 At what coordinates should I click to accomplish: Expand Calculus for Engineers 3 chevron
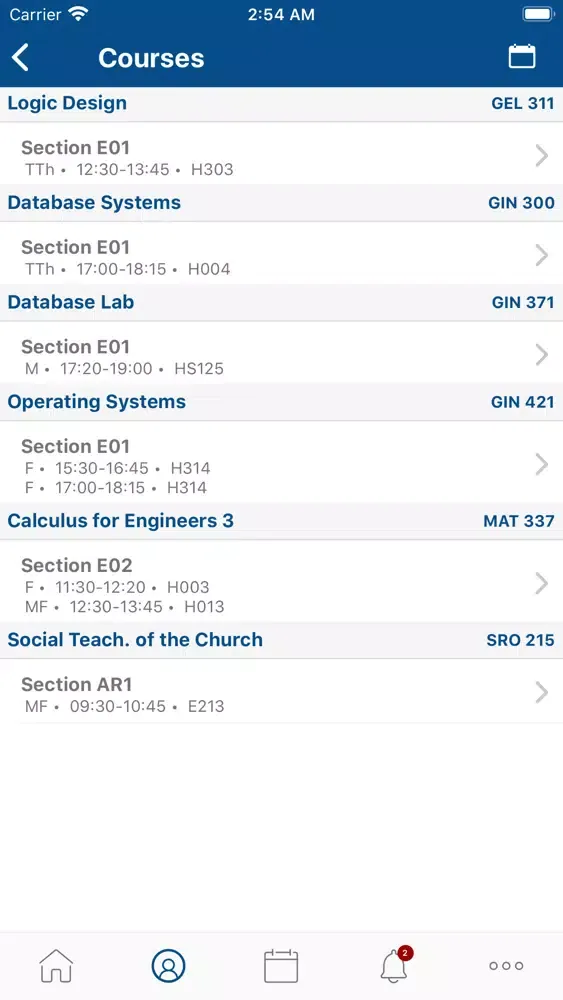(x=541, y=583)
